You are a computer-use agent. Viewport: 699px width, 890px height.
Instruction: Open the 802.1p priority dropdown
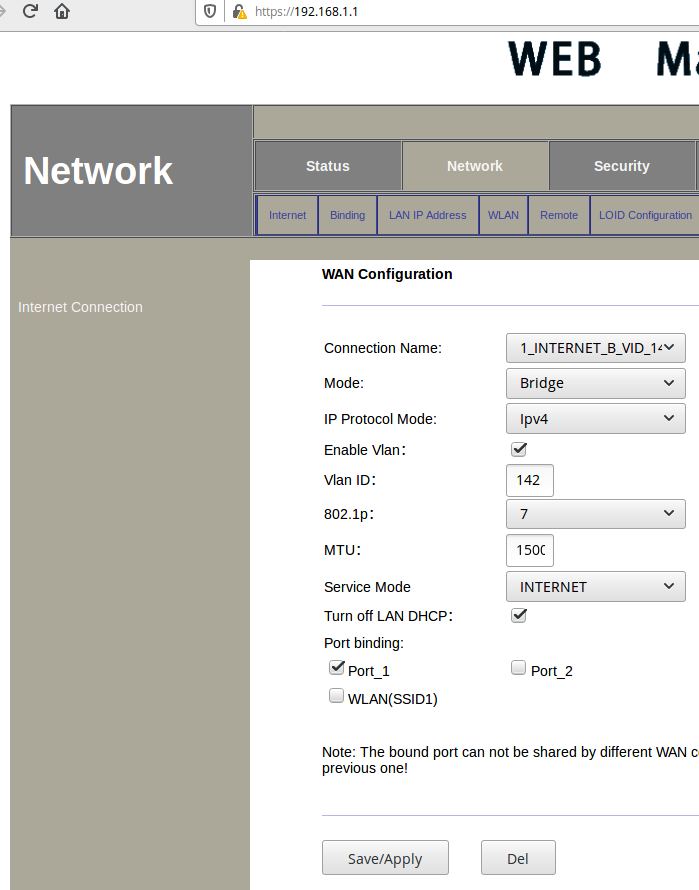pyautogui.click(x=596, y=514)
